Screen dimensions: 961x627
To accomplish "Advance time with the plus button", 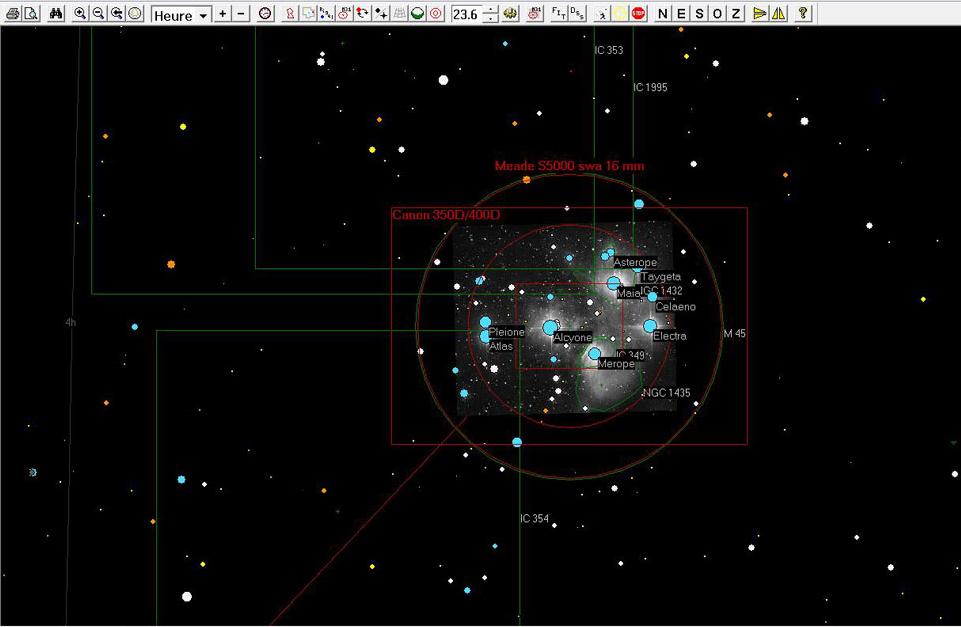I will coord(223,13).
